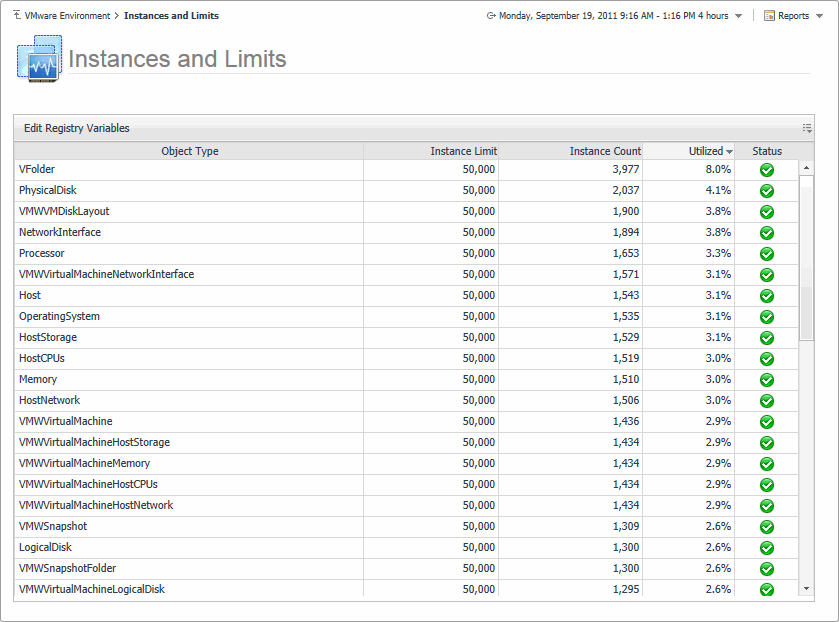Select the VMWVirtualMachine row
Screen dimensions: 839x622
pos(66,421)
